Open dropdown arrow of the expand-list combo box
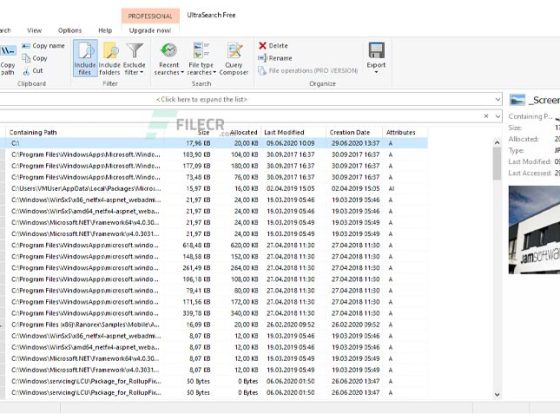The image size is (560, 420). coord(498,100)
